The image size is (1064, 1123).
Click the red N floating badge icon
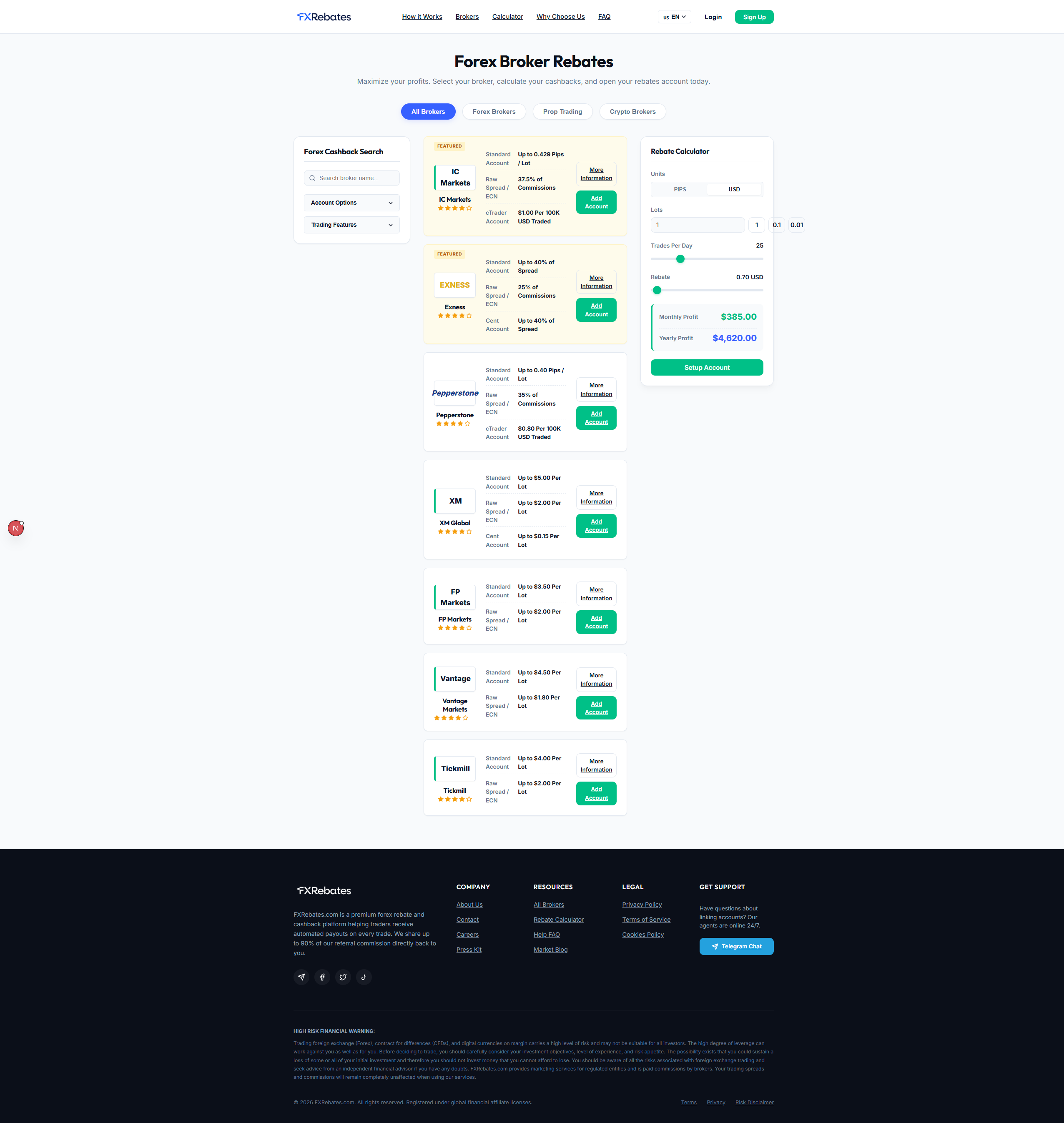pos(16,528)
